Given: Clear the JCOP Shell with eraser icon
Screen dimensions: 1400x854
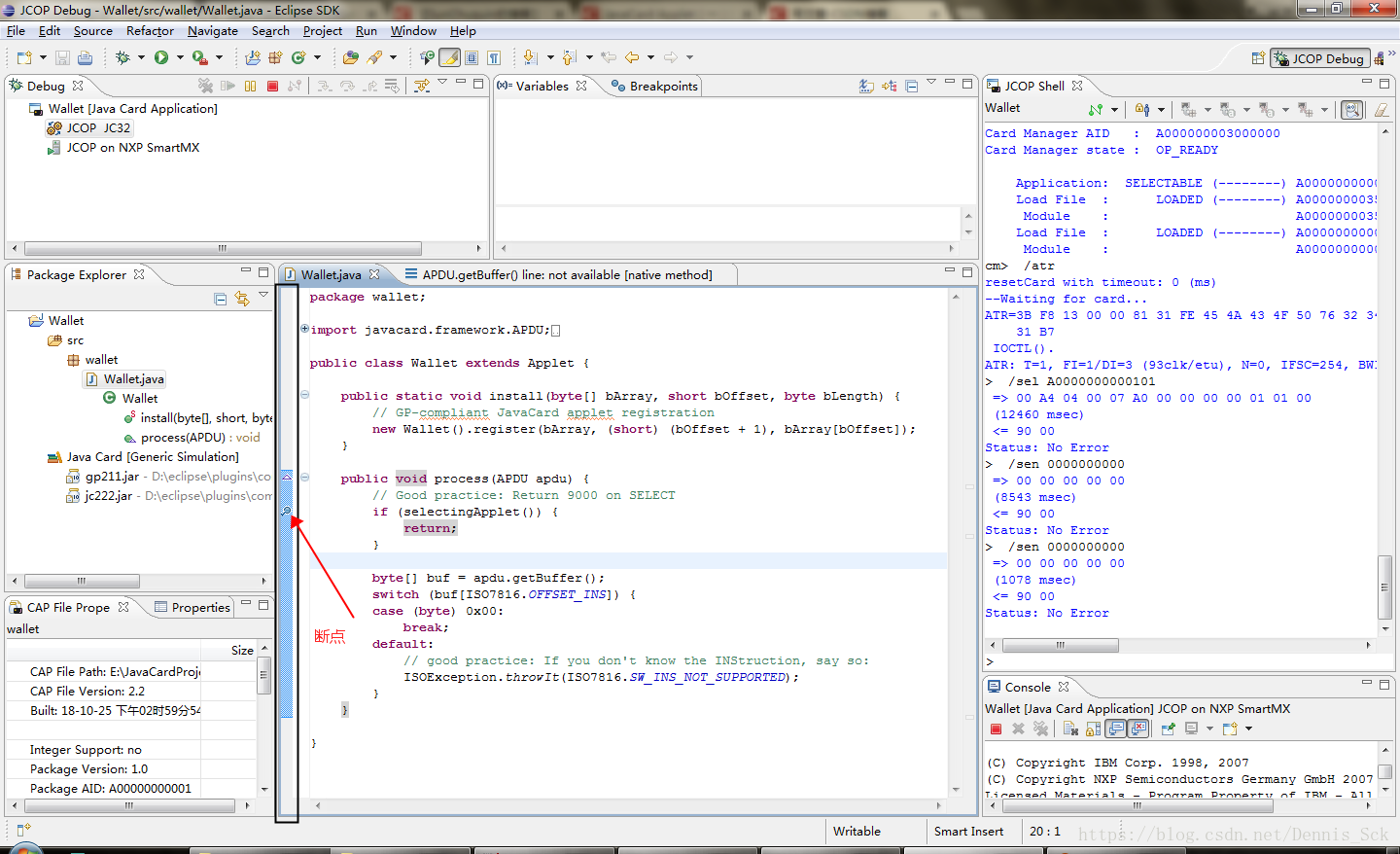Looking at the screenshot, I should (x=1381, y=110).
